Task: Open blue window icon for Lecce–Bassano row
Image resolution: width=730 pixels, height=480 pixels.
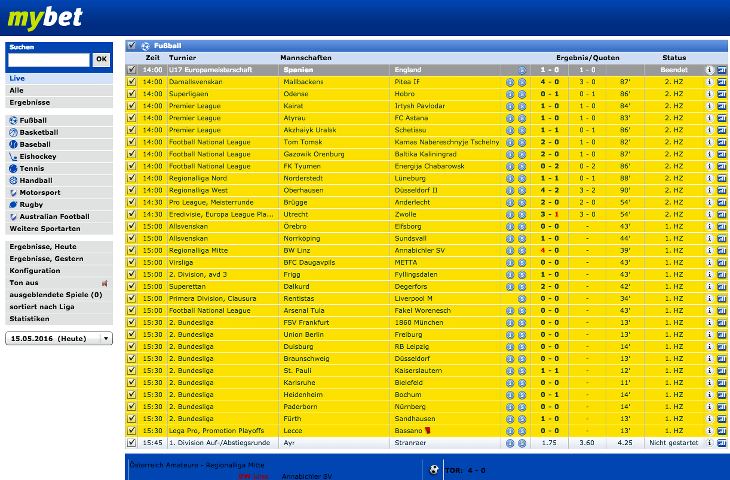Action: (x=722, y=431)
